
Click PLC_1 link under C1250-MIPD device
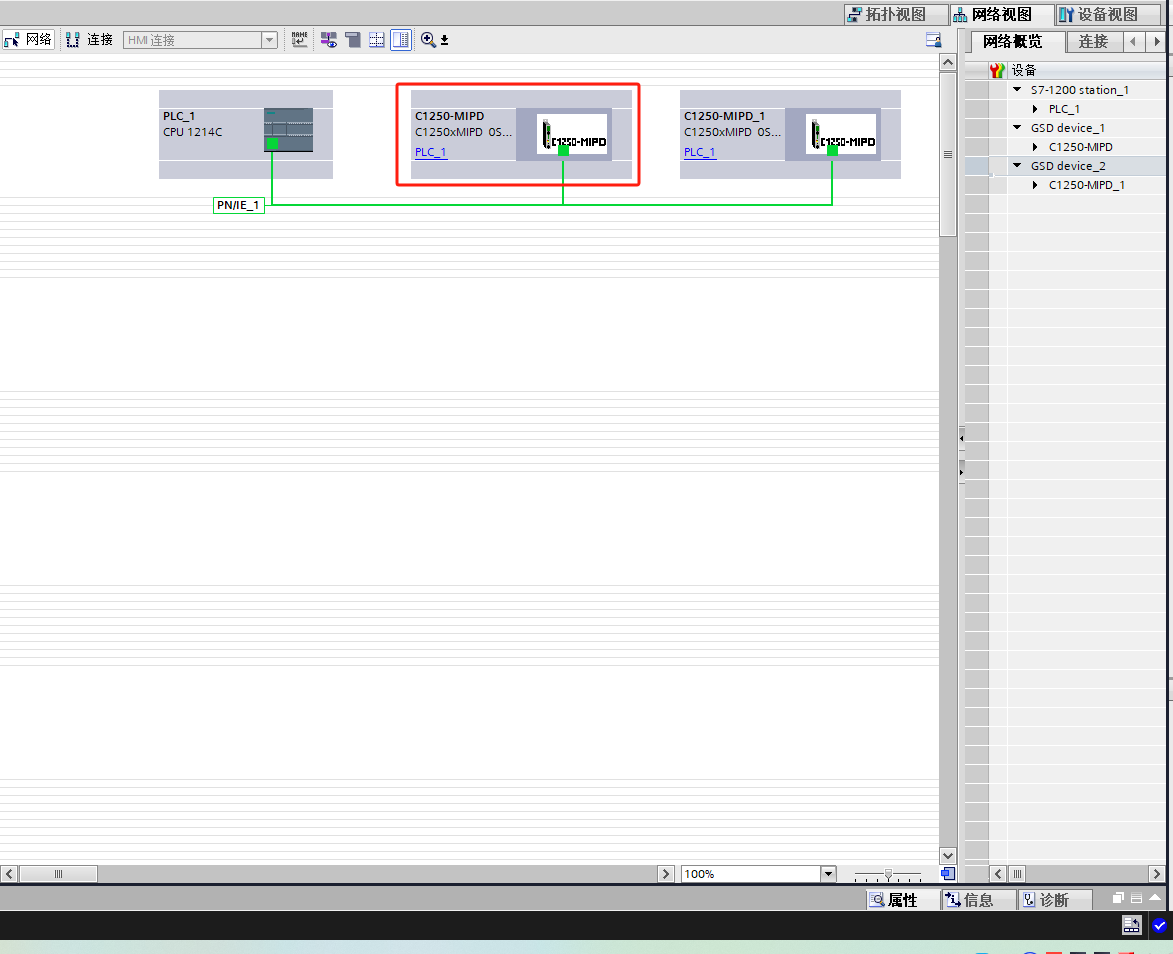tap(431, 152)
